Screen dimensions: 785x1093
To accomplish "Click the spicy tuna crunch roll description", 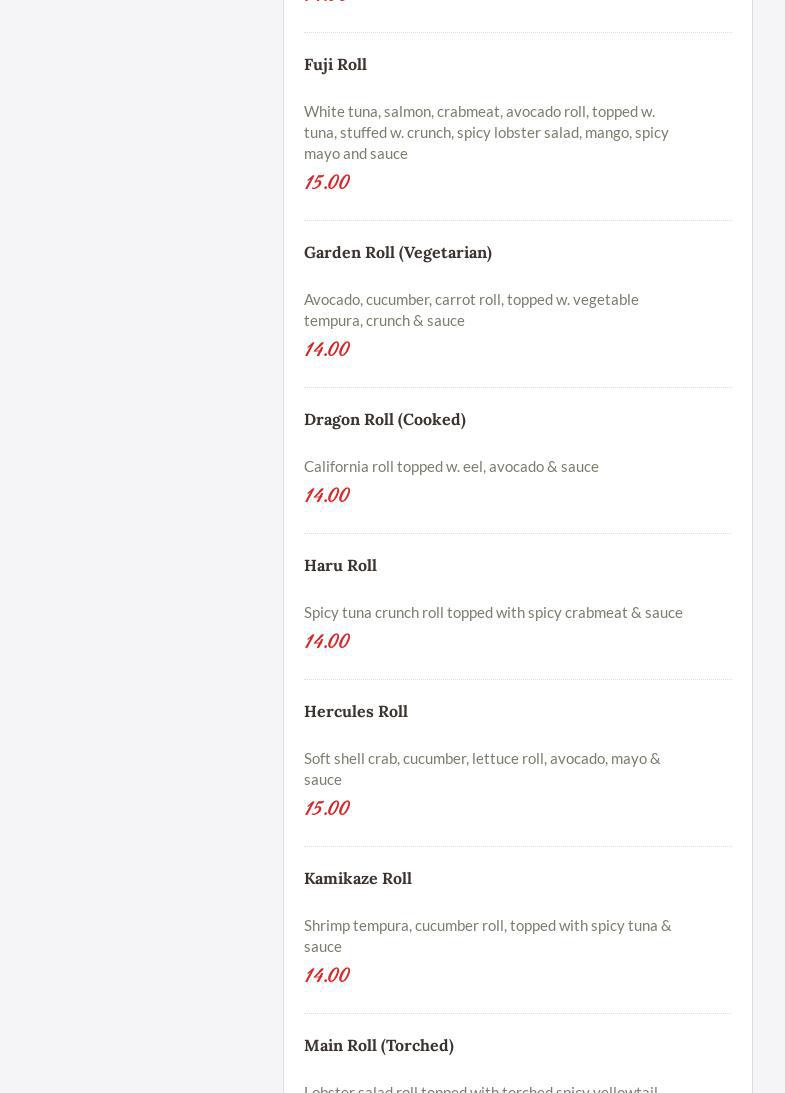I will click(x=493, y=612).
